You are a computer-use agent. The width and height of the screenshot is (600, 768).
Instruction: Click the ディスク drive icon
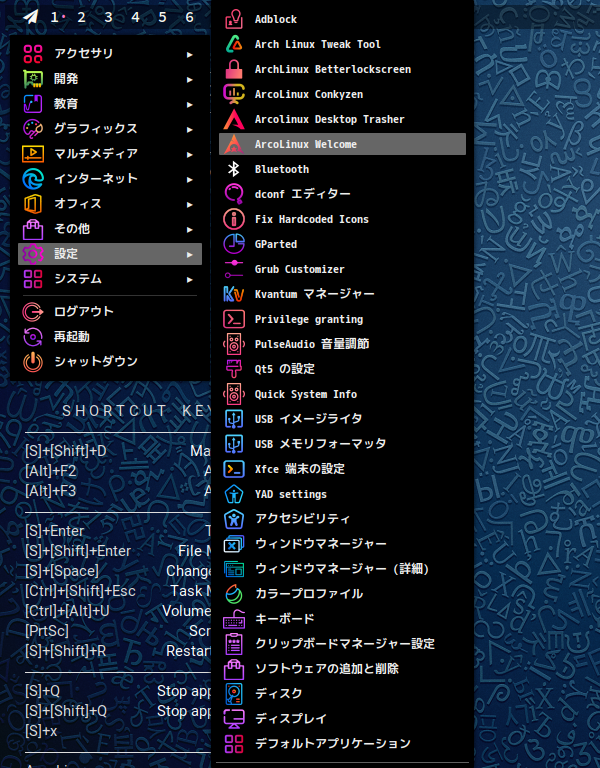(x=234, y=694)
